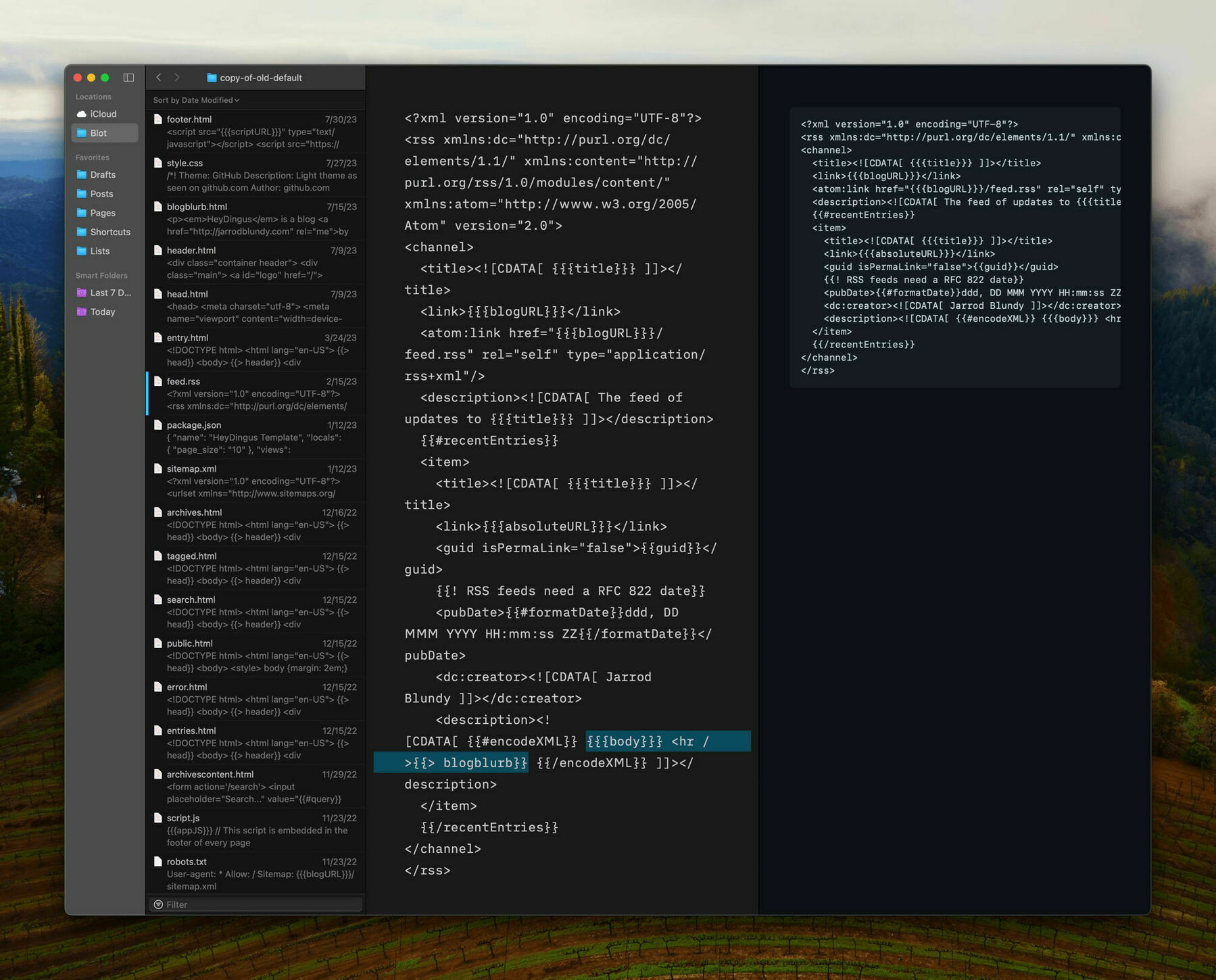The height and width of the screenshot is (980, 1216).
Task: Click the 7/30/23 date on footer.html
Action: point(341,120)
